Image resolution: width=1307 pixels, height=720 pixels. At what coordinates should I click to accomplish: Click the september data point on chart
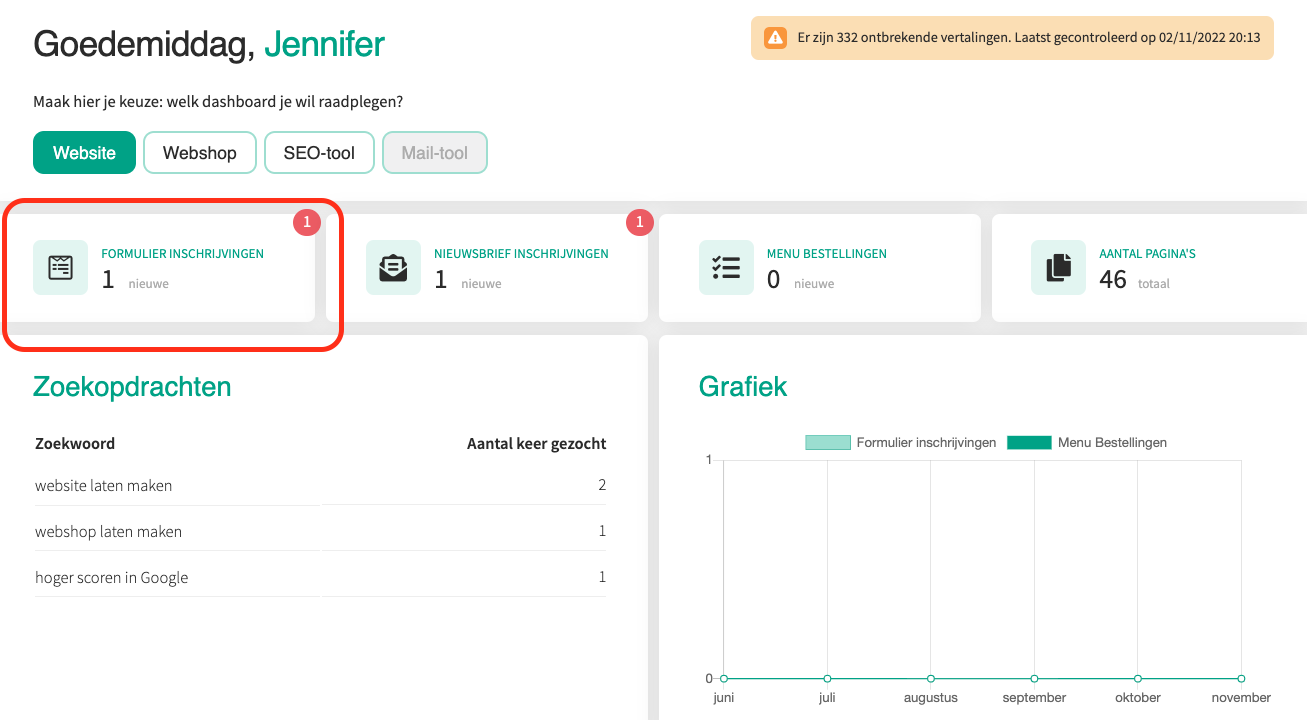pos(1034,679)
